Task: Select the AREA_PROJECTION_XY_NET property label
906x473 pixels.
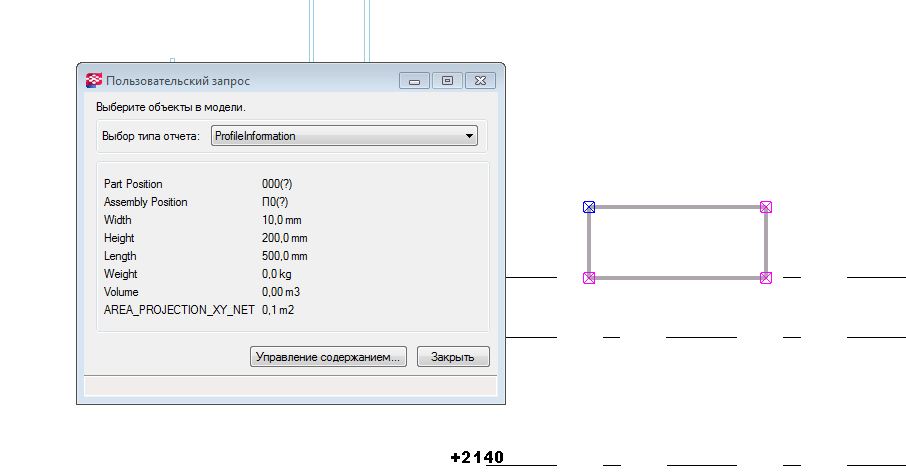Action: coord(179,310)
